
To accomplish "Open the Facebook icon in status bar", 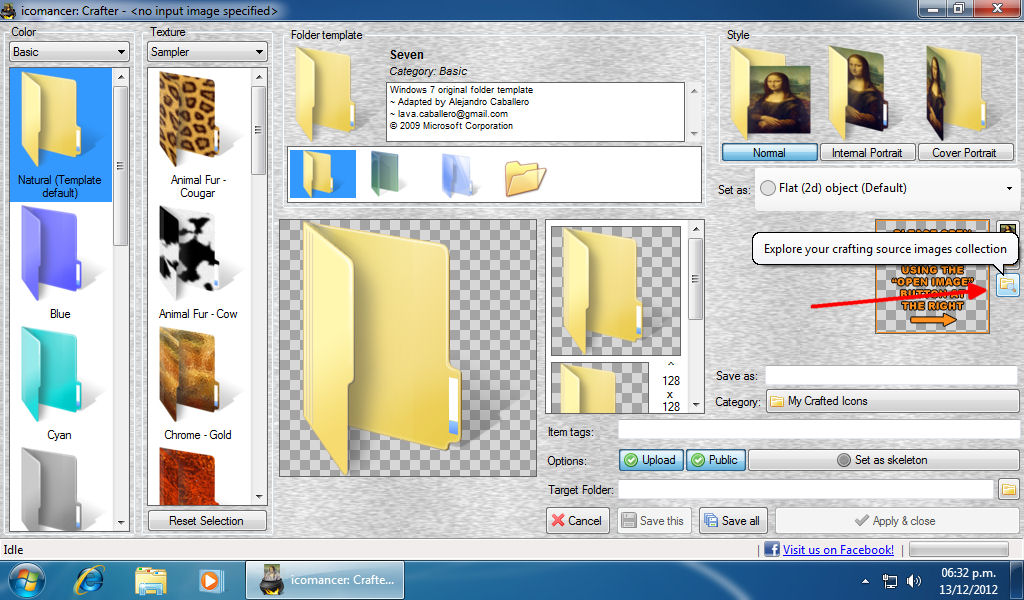I will point(771,550).
